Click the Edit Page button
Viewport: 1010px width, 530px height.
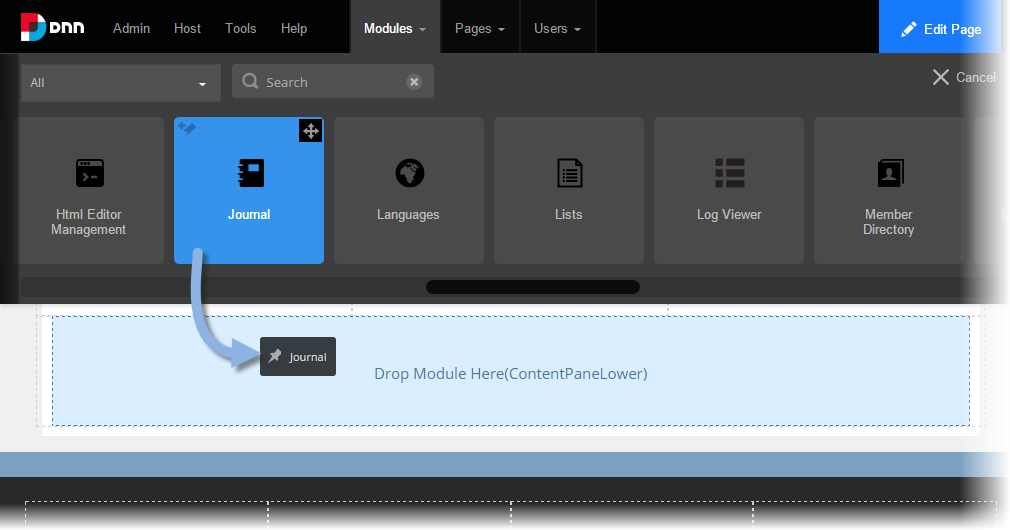point(941,29)
